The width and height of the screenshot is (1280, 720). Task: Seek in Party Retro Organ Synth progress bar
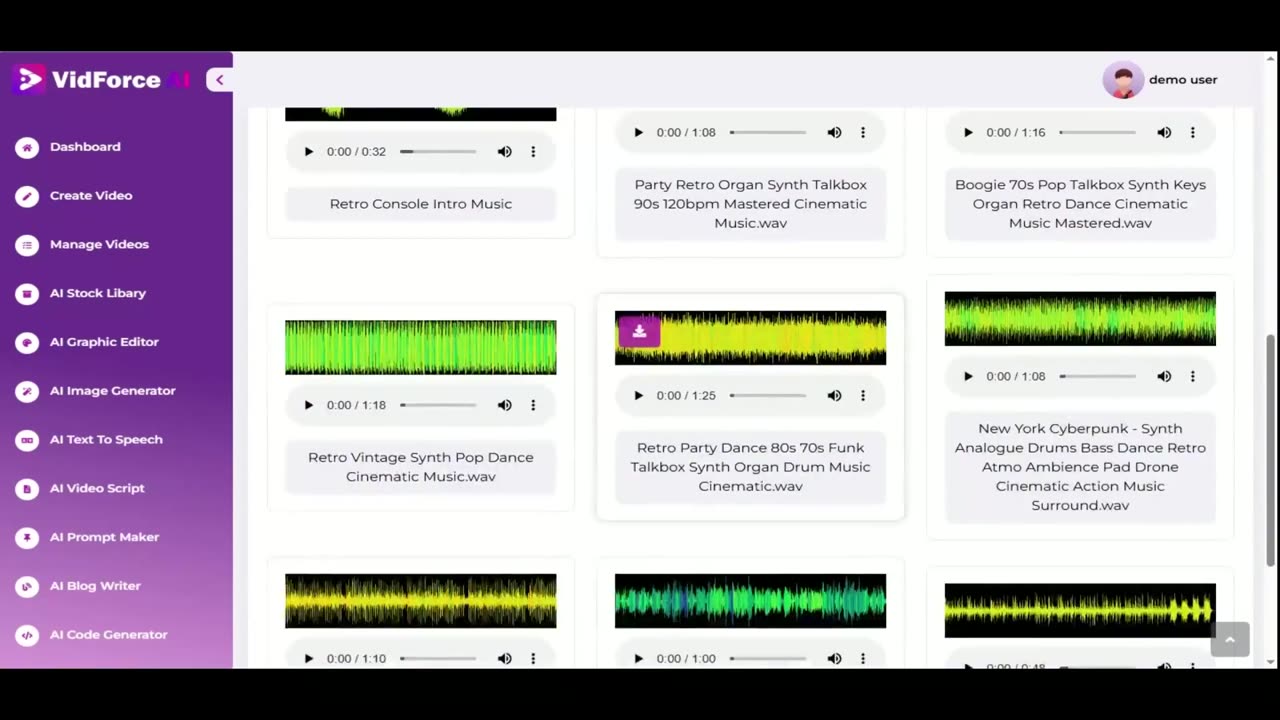[768, 133]
